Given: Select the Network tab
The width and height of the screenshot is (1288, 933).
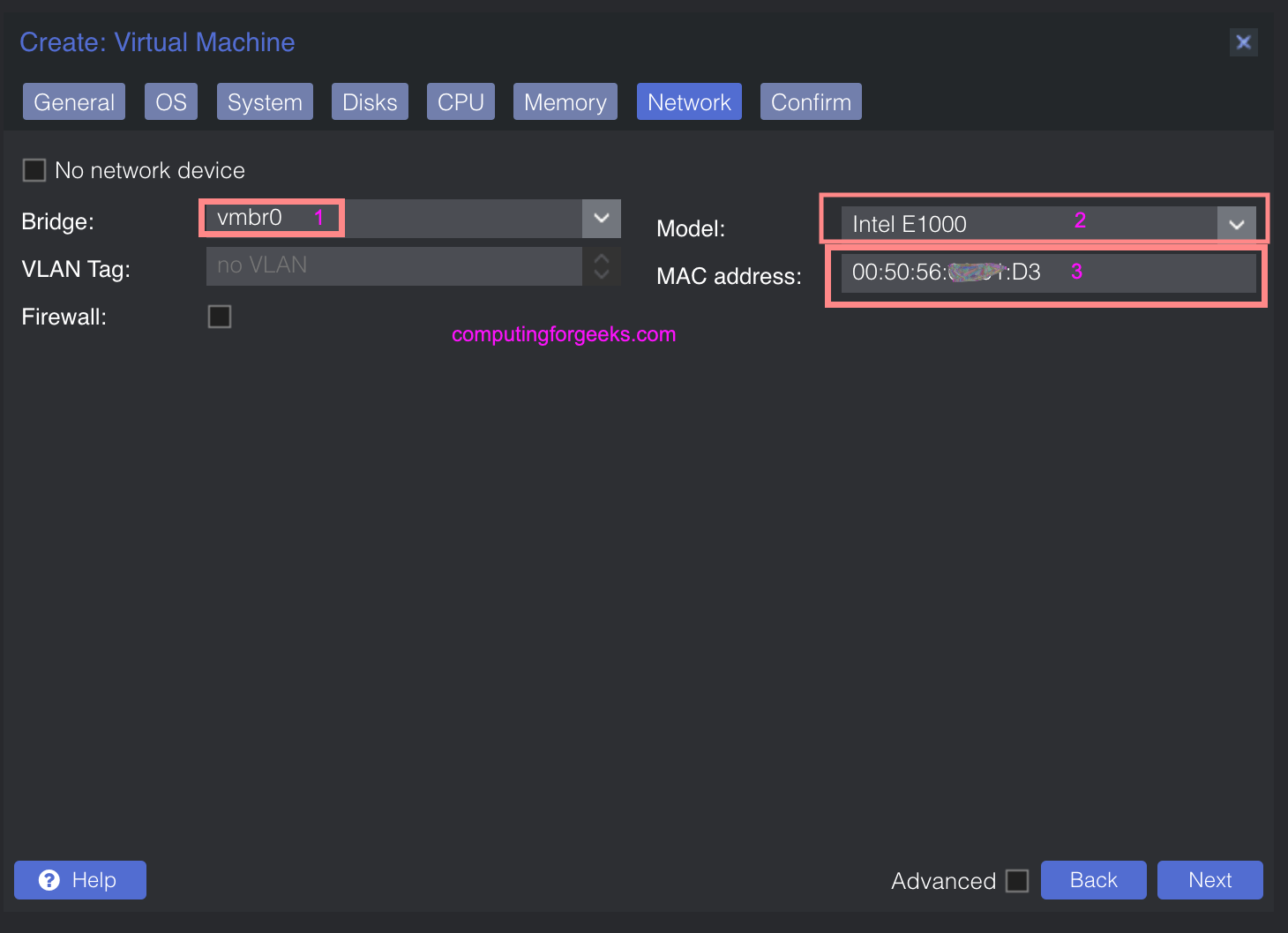Looking at the screenshot, I should coord(689,101).
